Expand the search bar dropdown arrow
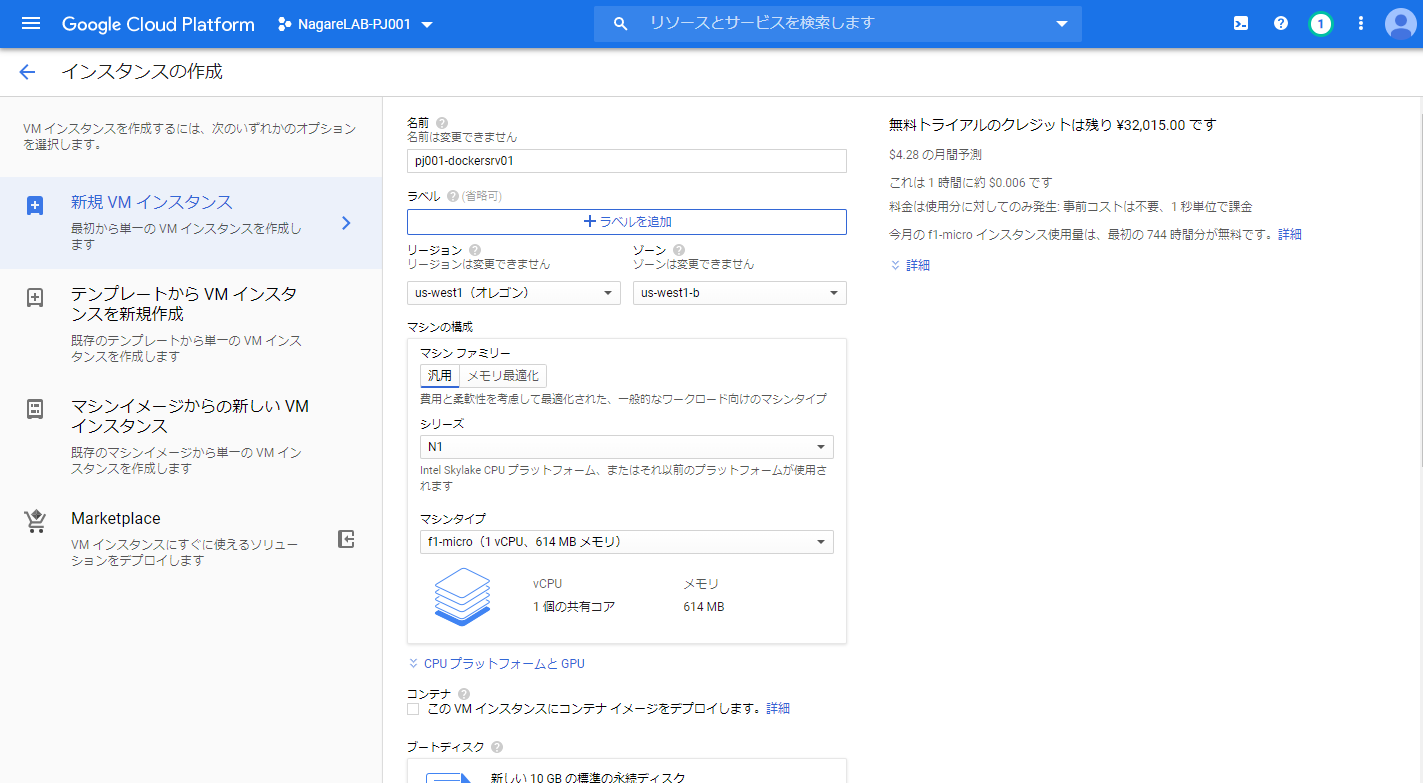Image resolution: width=1423 pixels, height=783 pixels. [1061, 24]
